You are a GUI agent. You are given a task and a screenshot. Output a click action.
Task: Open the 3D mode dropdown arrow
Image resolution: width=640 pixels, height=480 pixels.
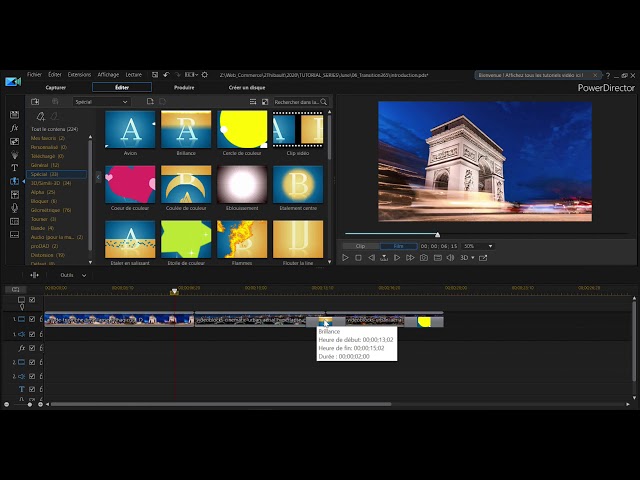point(473,258)
